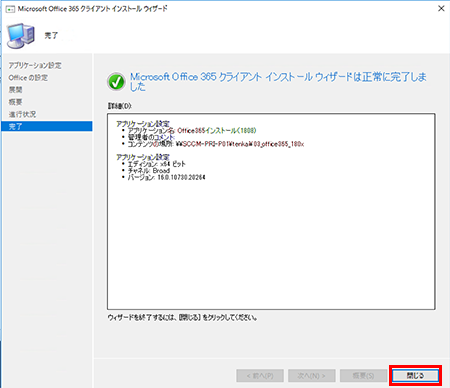Close the wizard with the X button
The height and width of the screenshot is (388, 450).
(441, 9)
